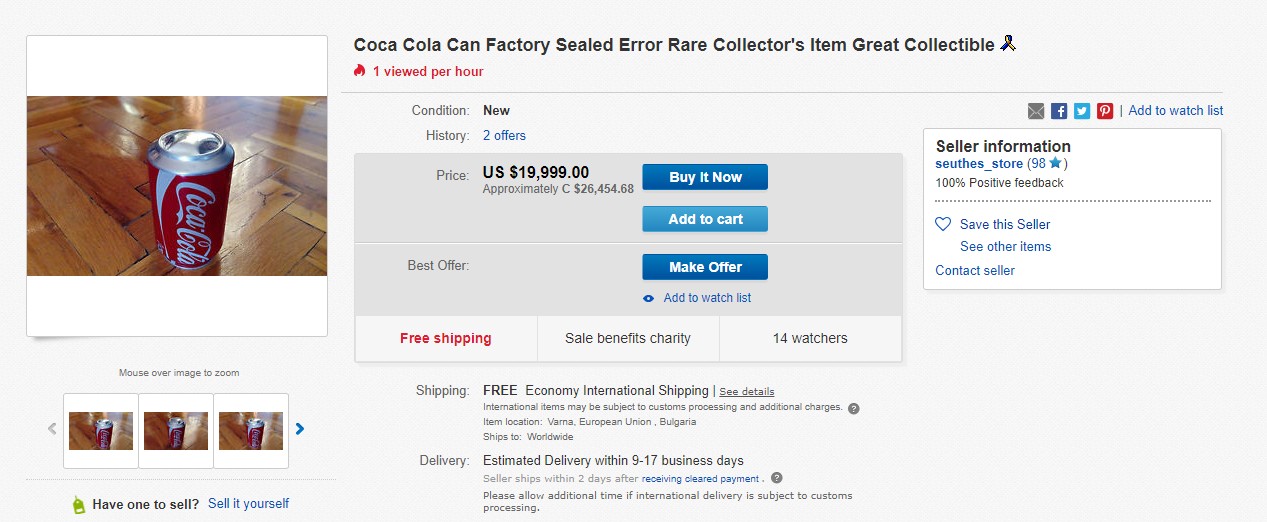The width and height of the screenshot is (1267, 522).
Task: Expand shipping See details link
Action: (746, 391)
